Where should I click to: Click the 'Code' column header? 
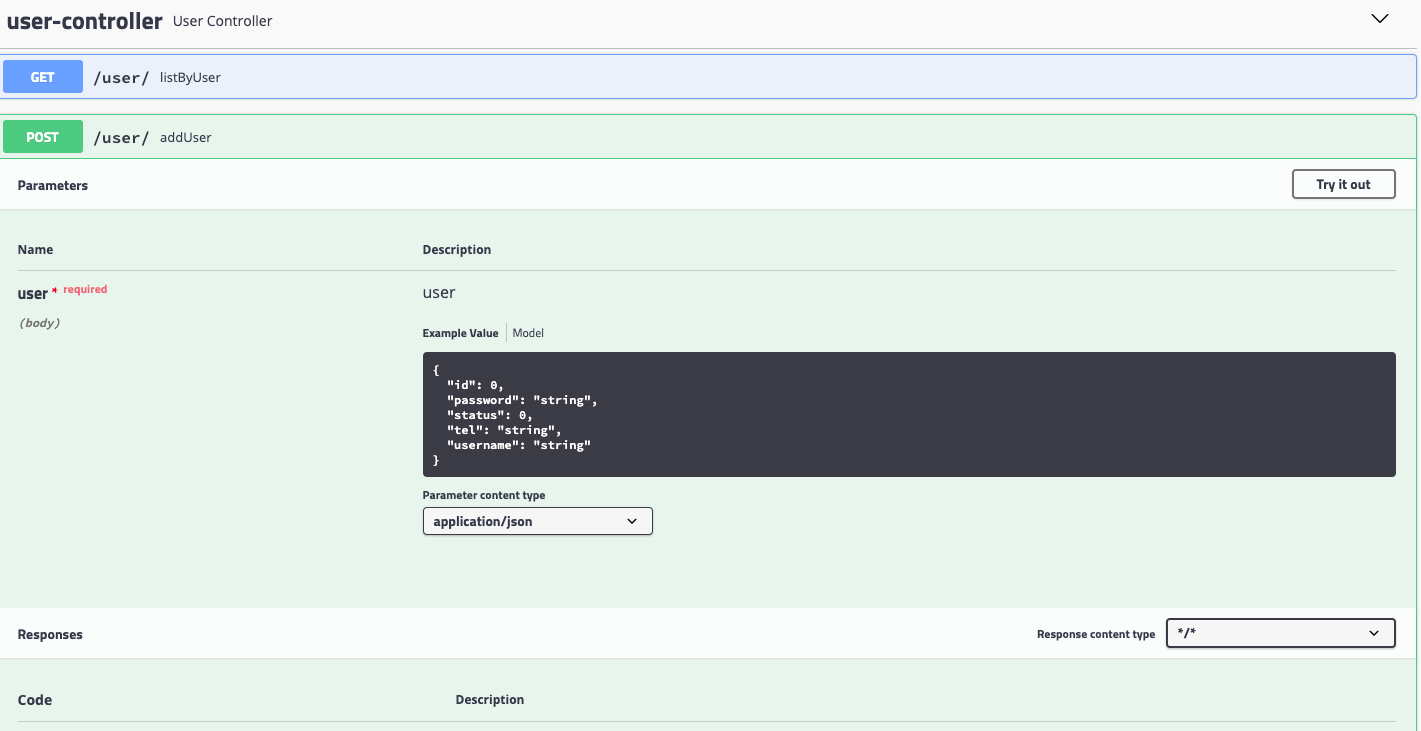35,700
